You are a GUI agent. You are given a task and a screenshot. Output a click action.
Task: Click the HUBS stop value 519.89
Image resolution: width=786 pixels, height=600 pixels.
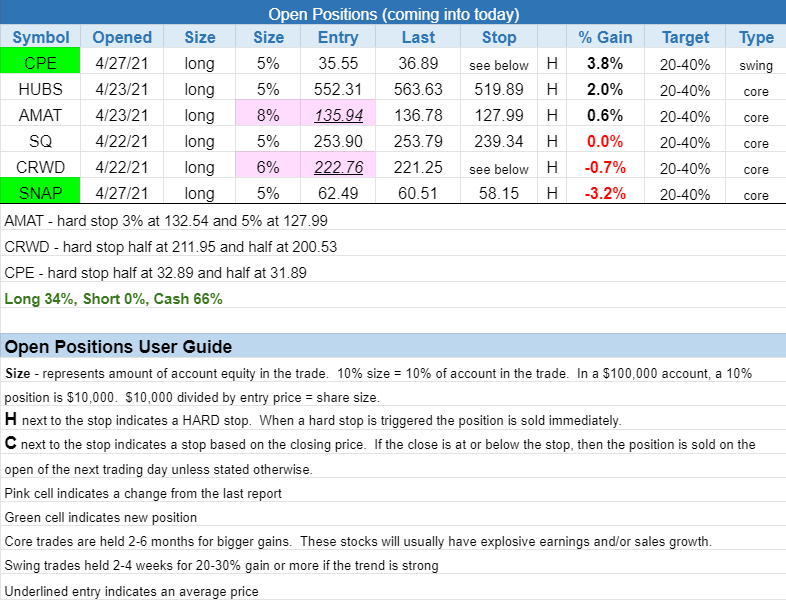[499, 89]
